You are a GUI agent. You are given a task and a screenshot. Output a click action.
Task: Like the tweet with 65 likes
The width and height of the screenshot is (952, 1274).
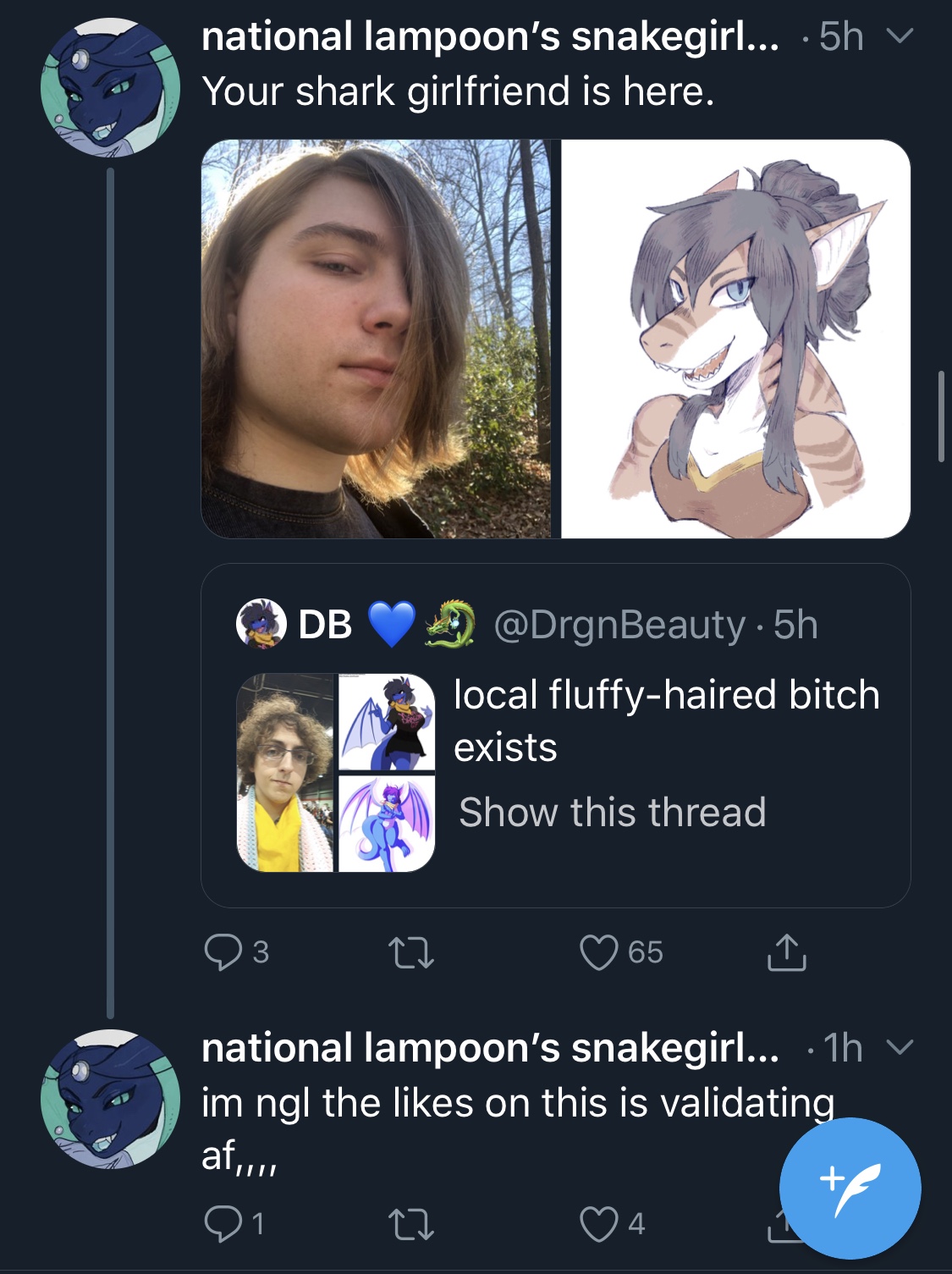[598, 952]
